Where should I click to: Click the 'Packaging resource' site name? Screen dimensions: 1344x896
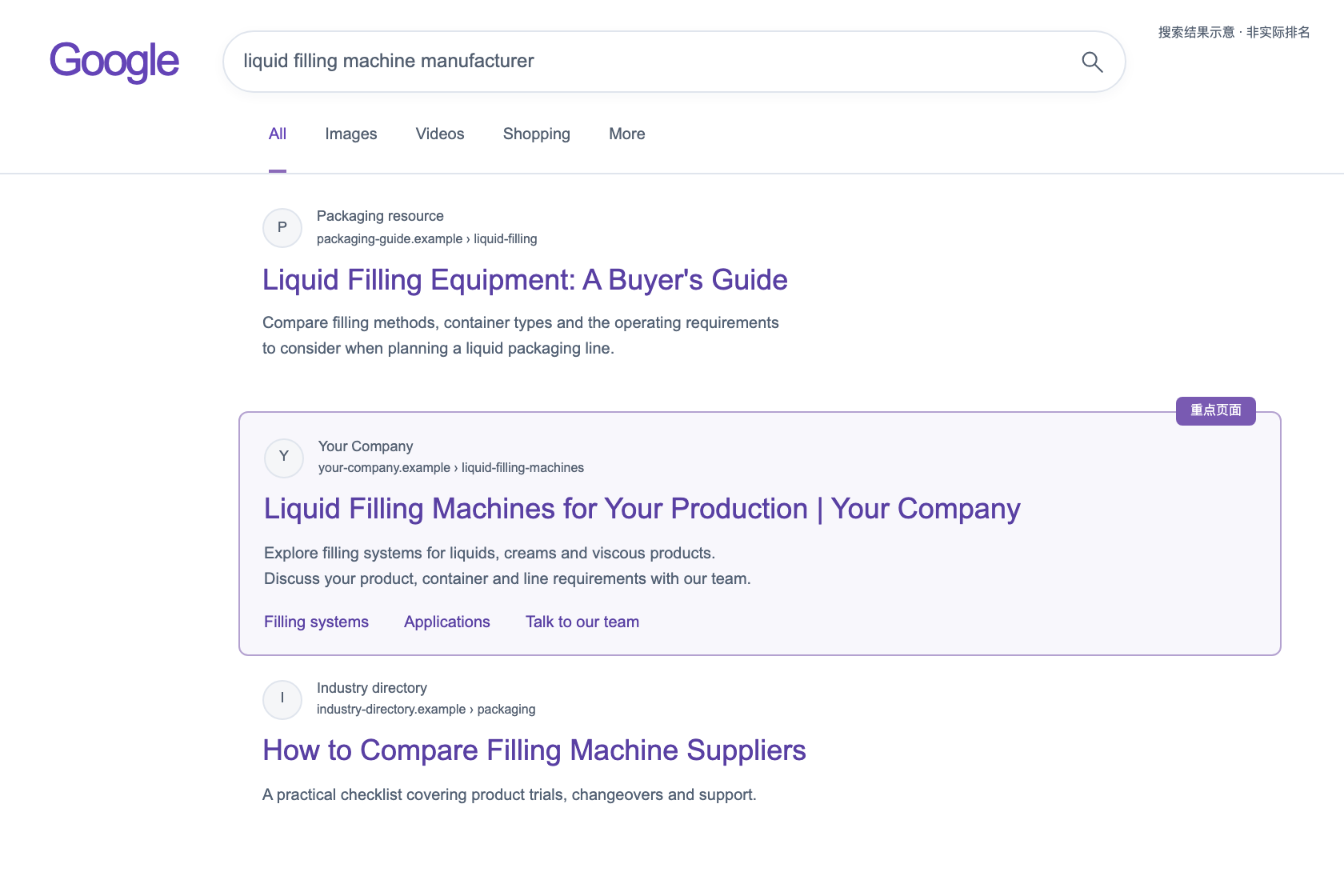(x=380, y=216)
